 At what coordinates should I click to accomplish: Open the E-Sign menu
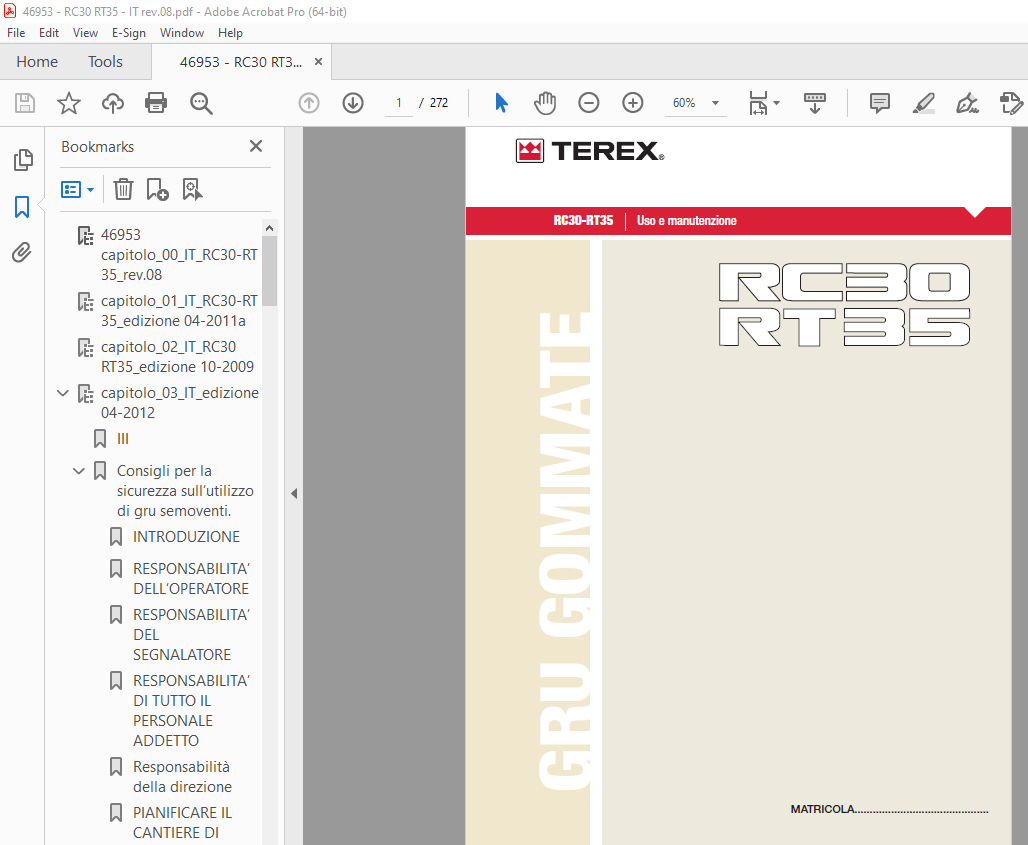[128, 33]
